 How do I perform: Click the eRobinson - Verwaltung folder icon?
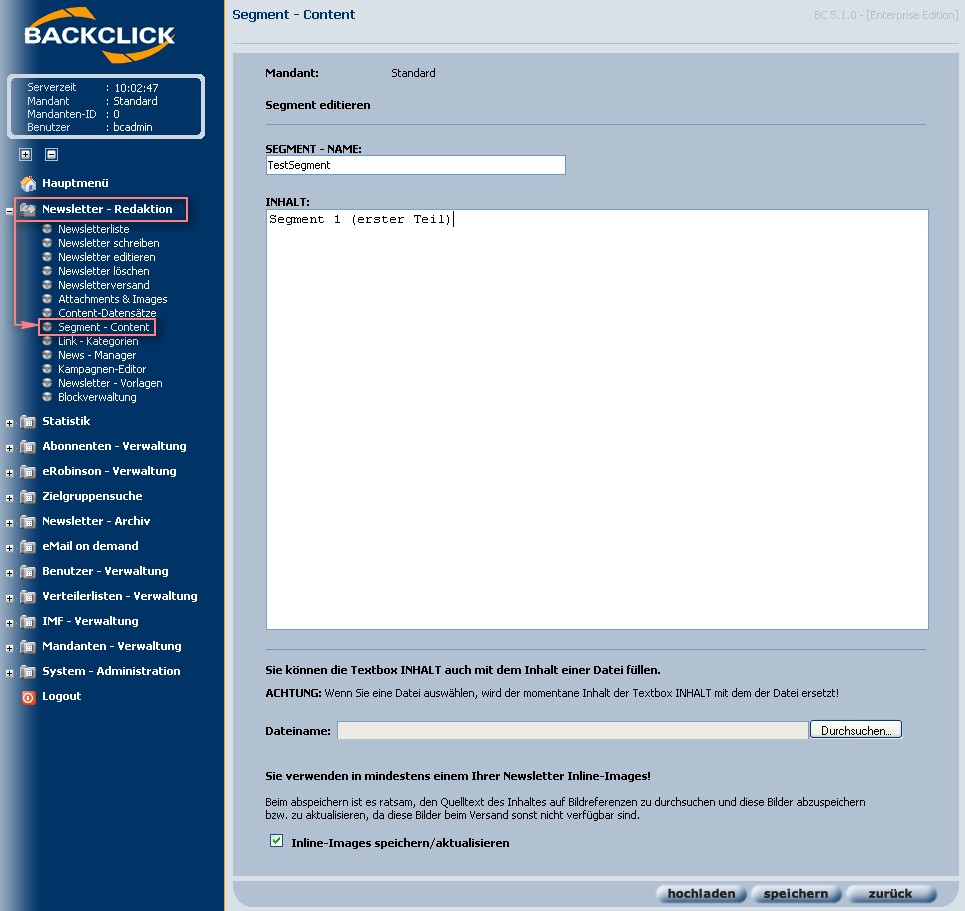point(28,472)
